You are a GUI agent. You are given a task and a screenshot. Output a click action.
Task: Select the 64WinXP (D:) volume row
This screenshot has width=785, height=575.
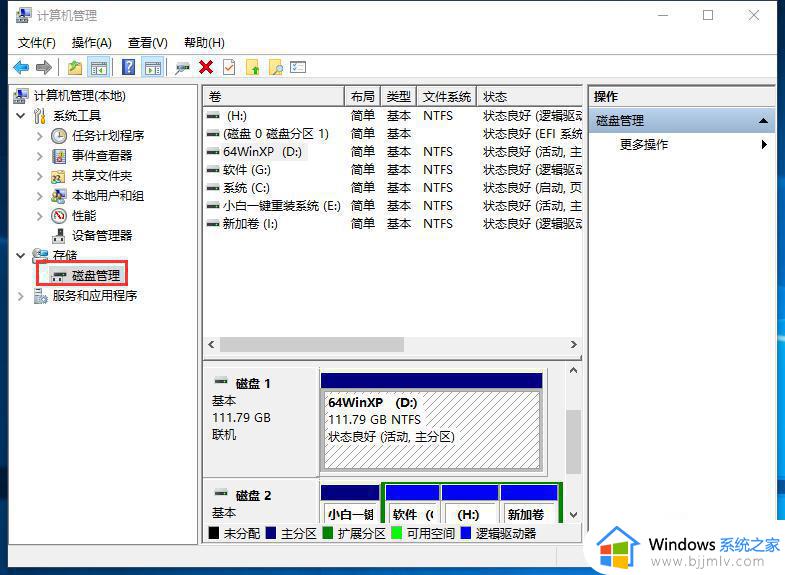coord(393,152)
